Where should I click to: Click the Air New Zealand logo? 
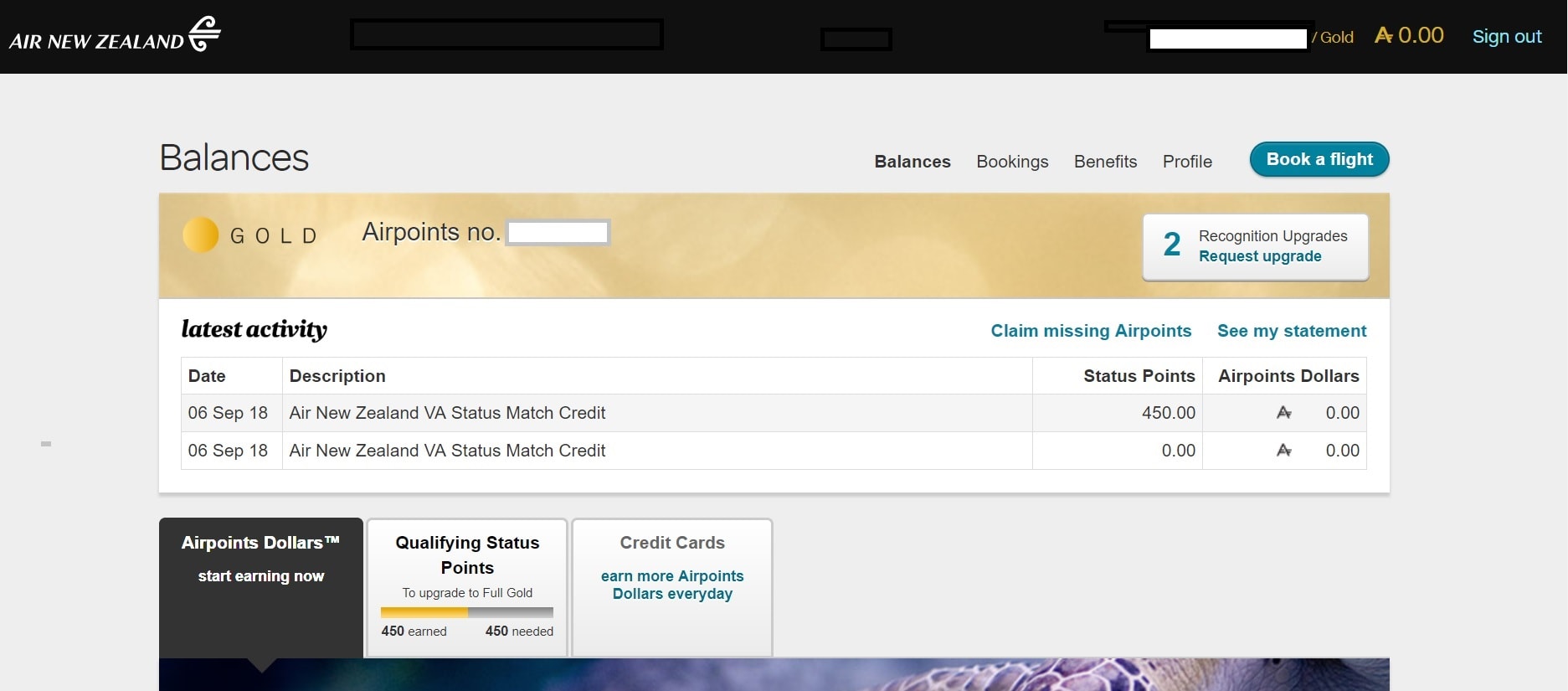[115, 35]
